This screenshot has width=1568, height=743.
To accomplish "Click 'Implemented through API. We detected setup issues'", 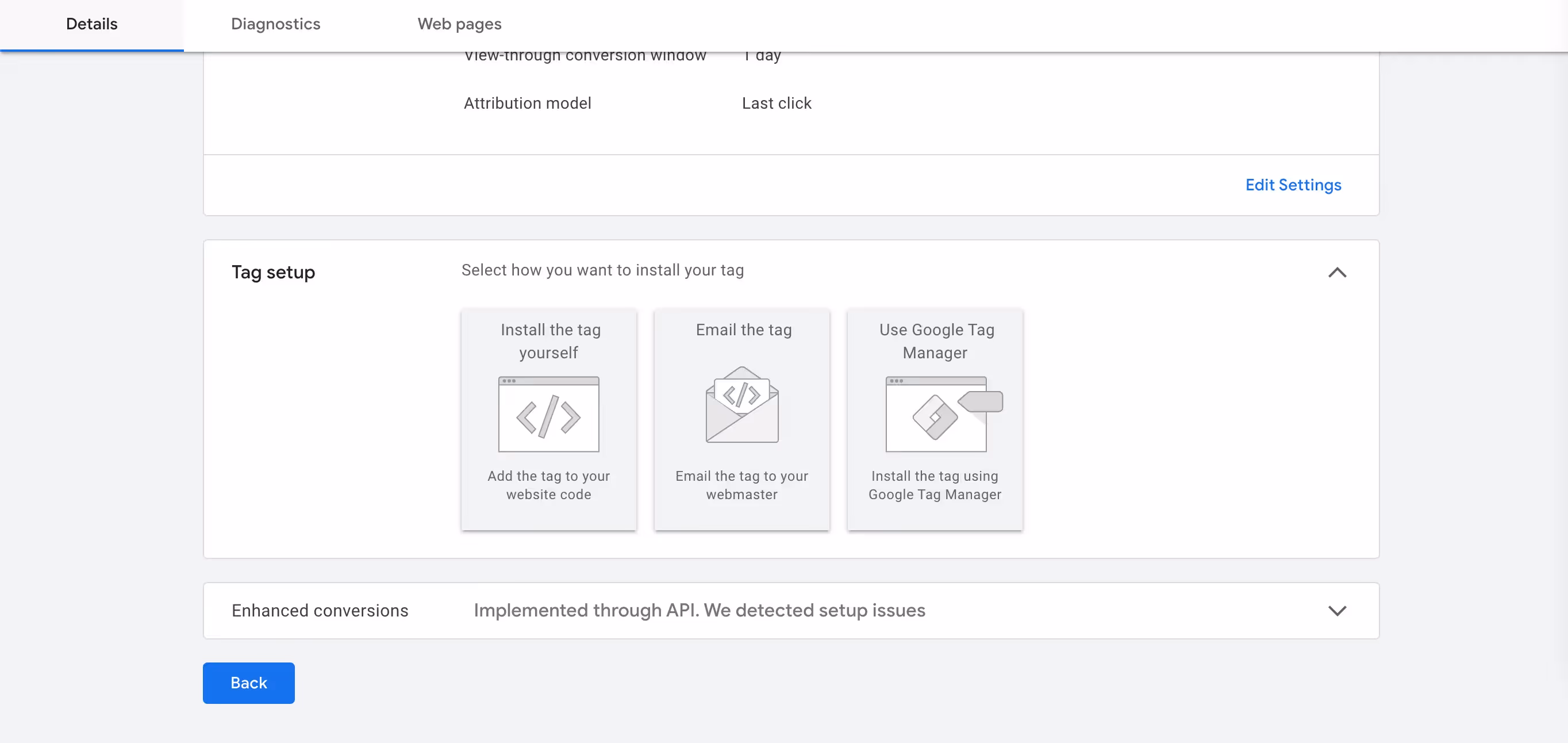I will 700,610.
